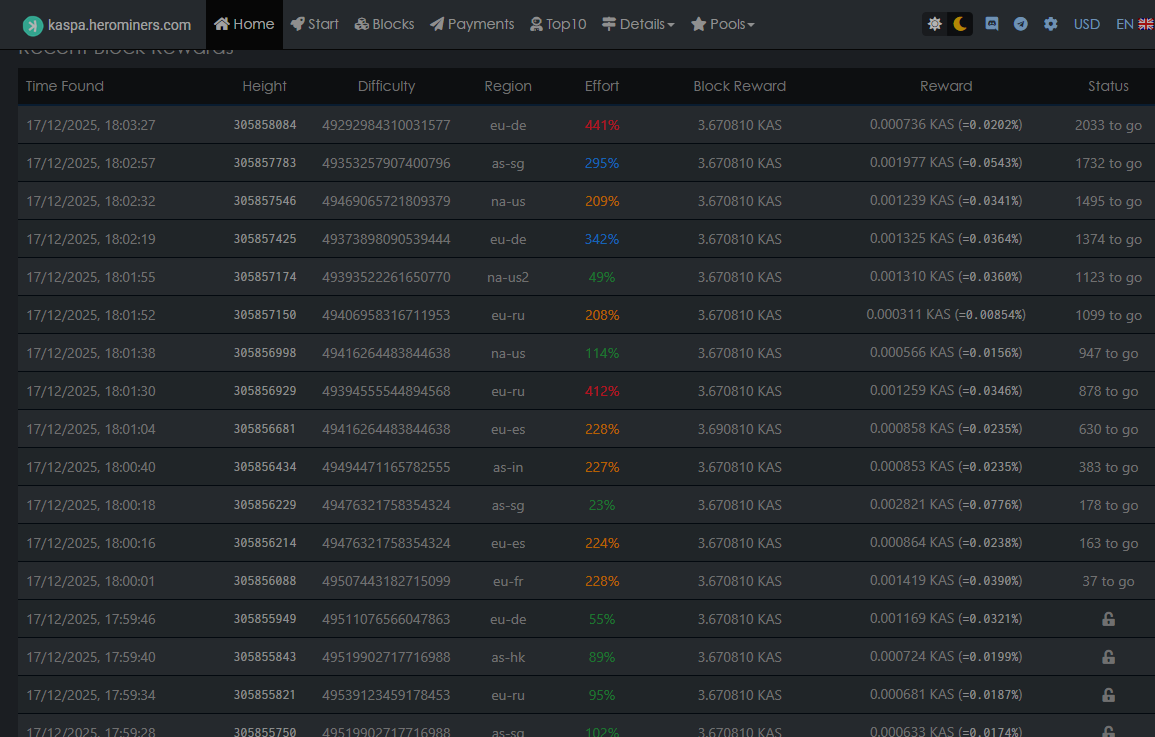Image resolution: width=1155 pixels, height=737 pixels.
Task: Click the 23% effort value
Action: pyautogui.click(x=602, y=505)
